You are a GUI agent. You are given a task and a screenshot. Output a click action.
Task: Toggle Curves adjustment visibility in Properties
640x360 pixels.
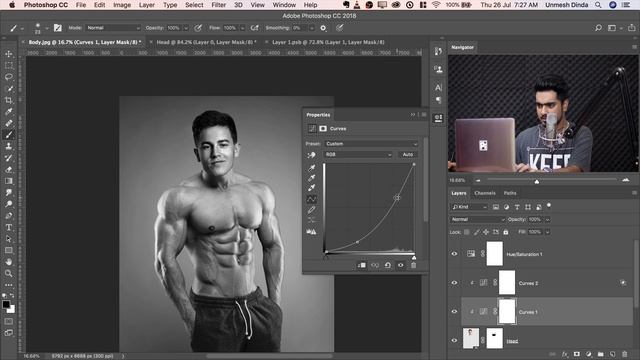click(401, 265)
